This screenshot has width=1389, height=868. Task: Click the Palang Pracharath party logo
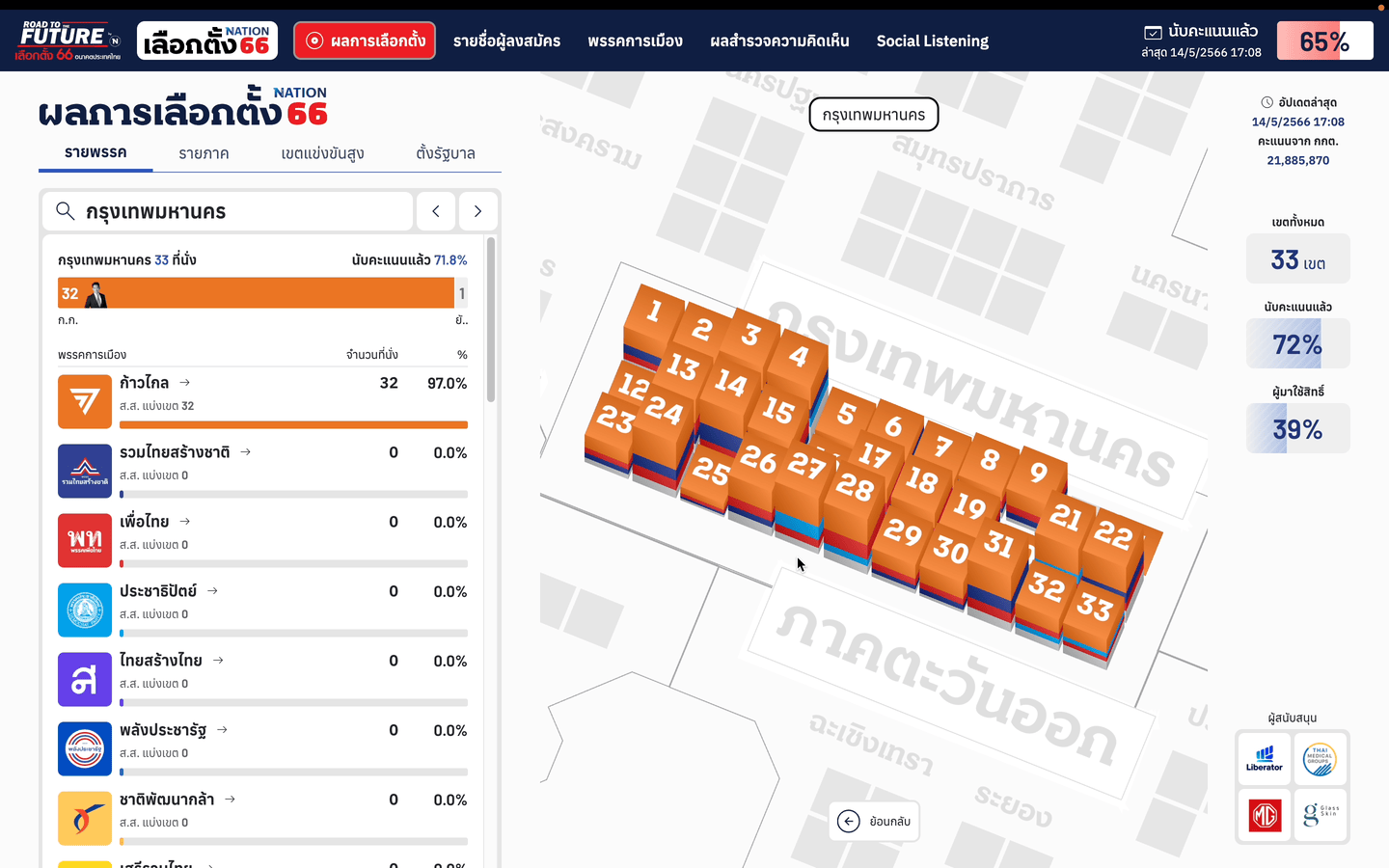[85, 748]
